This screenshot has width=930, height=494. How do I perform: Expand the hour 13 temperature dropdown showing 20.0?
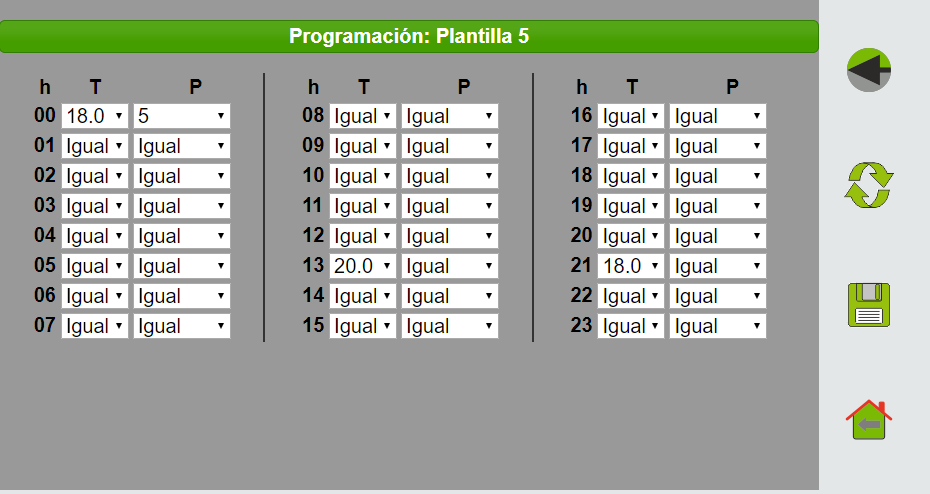(363, 266)
